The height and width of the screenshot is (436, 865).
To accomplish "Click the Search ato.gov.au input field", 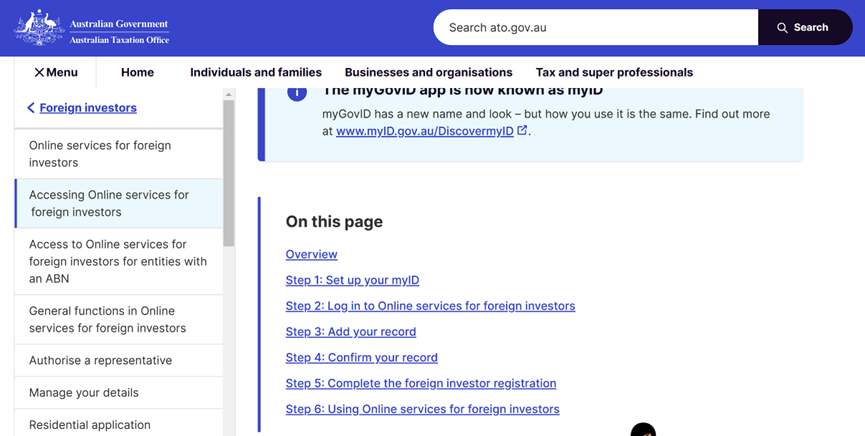I will pyautogui.click(x=595, y=28).
